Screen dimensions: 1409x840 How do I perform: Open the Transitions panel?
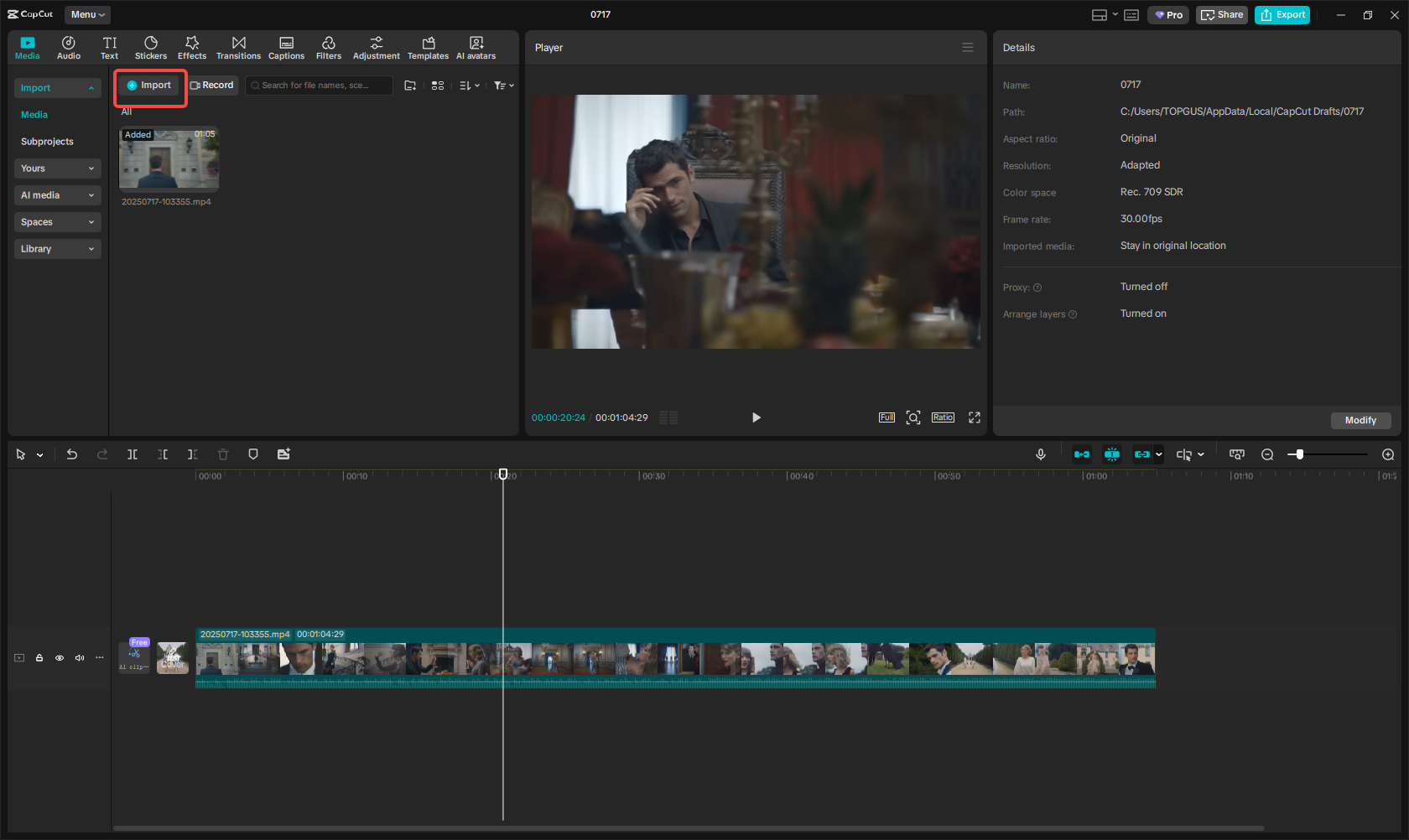[x=238, y=48]
